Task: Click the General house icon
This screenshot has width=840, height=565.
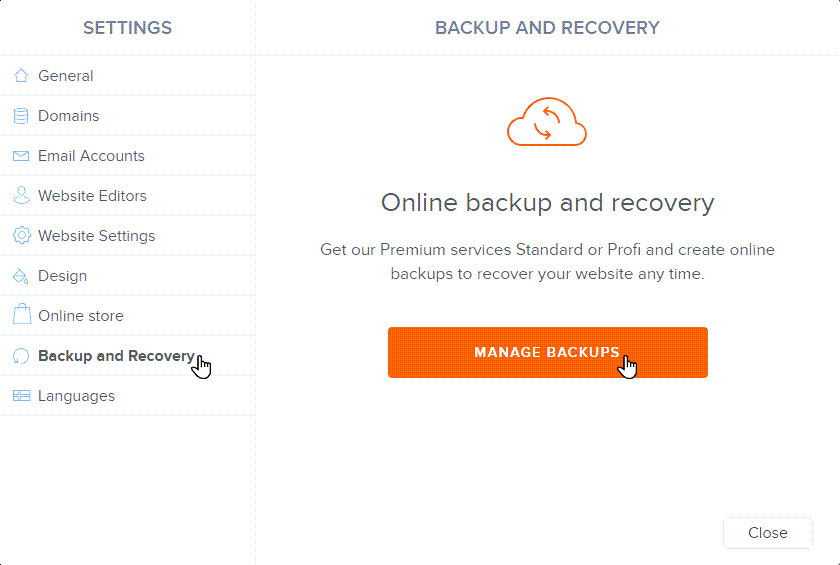Action: click(21, 76)
